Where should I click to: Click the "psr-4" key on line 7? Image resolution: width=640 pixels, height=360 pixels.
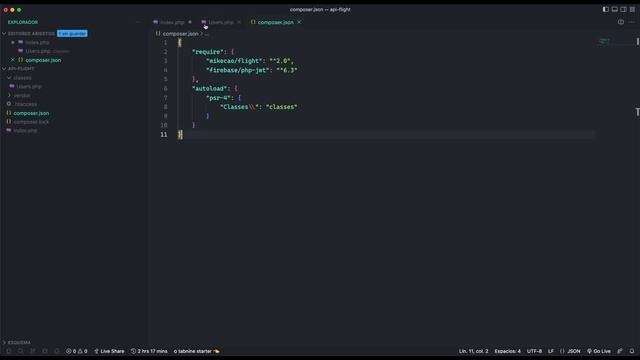[x=218, y=98]
